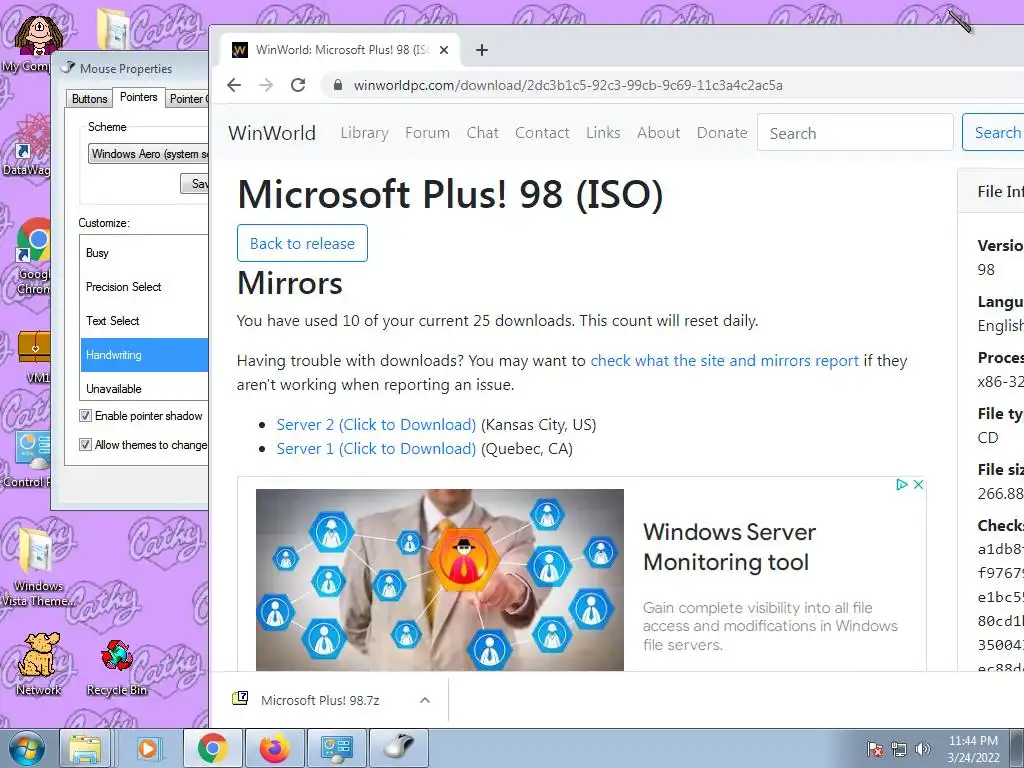Viewport: 1024px width, 768px height.
Task: Toggle Allow themes to change checkbox
Action: pos(85,444)
